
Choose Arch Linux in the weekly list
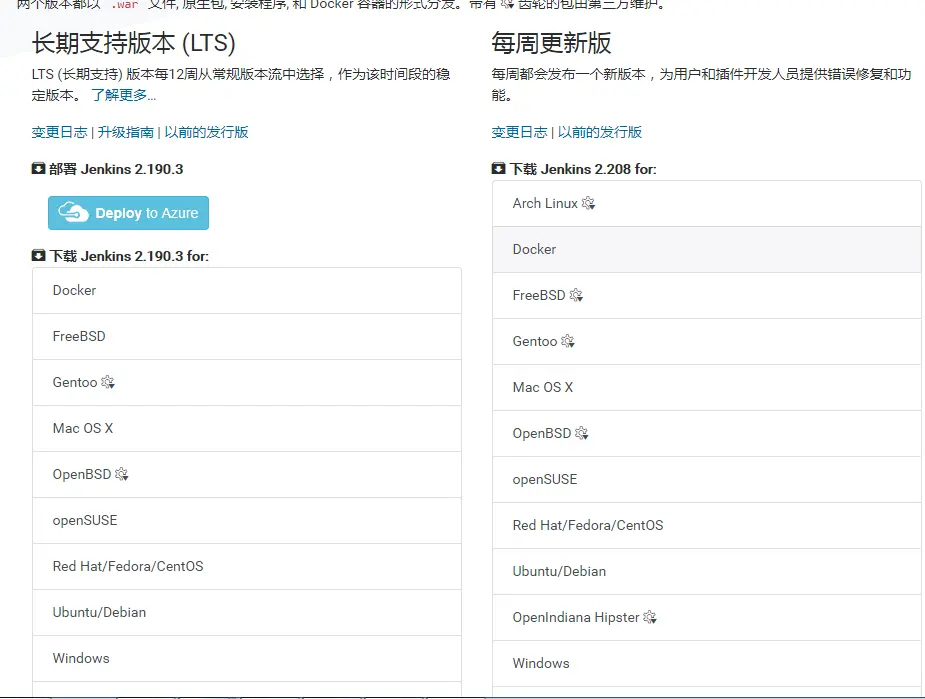707,204
